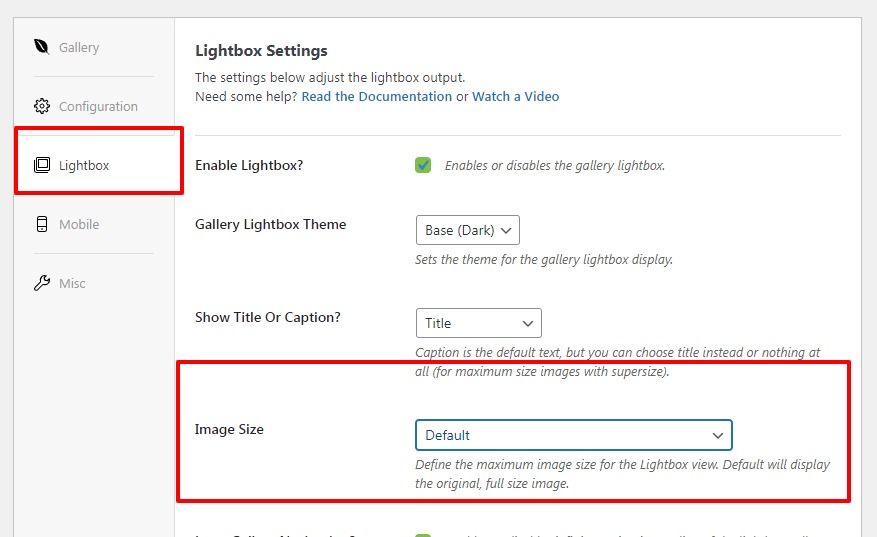Toggle the partially visible checkbox at bottom
This screenshot has width=877, height=537.
click(423, 535)
